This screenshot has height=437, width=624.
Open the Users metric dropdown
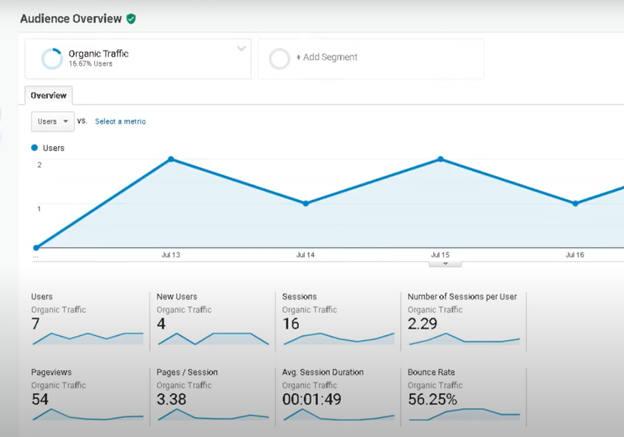click(x=52, y=121)
